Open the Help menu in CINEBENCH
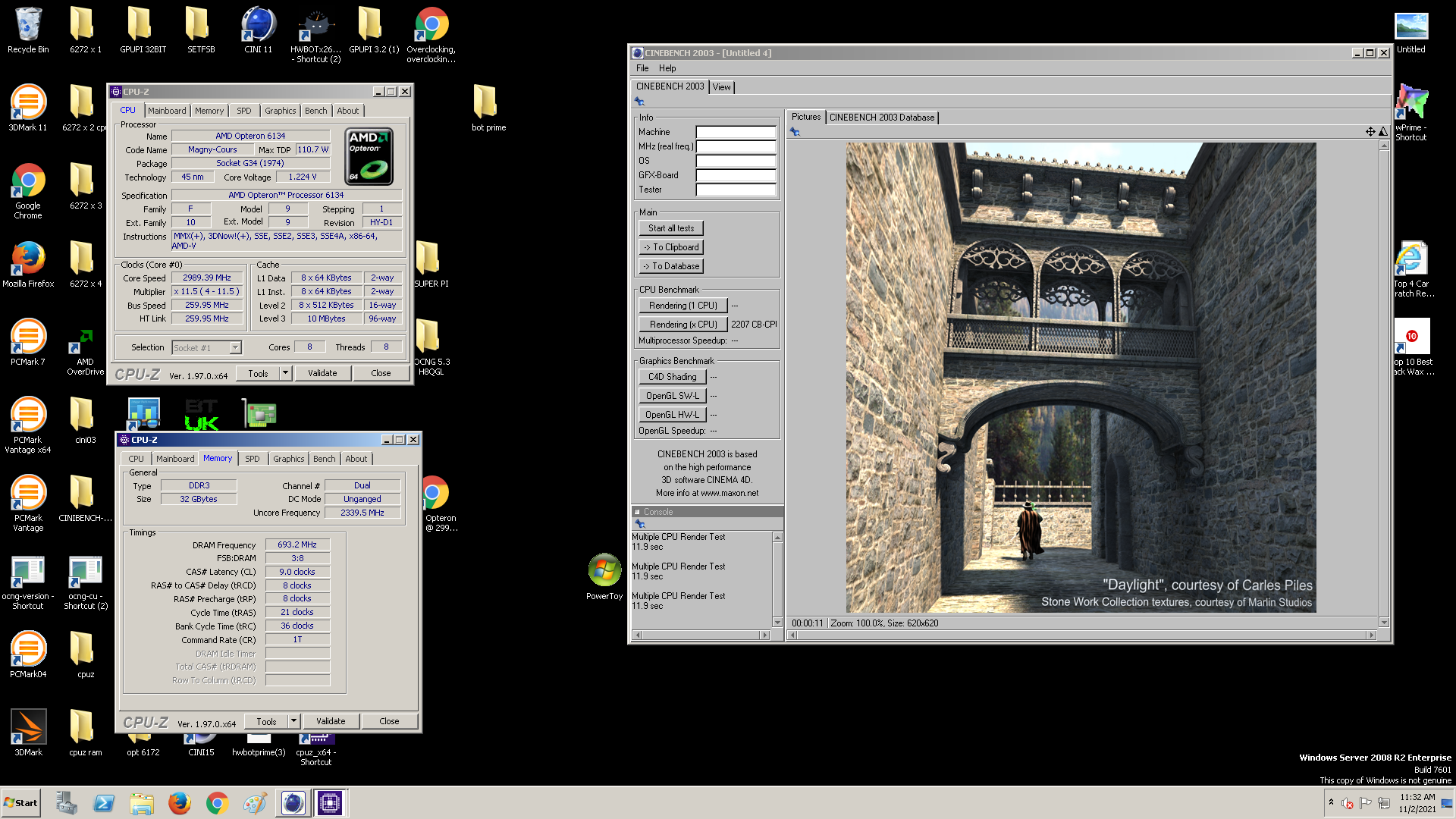The height and width of the screenshot is (819, 1456). pos(667,68)
